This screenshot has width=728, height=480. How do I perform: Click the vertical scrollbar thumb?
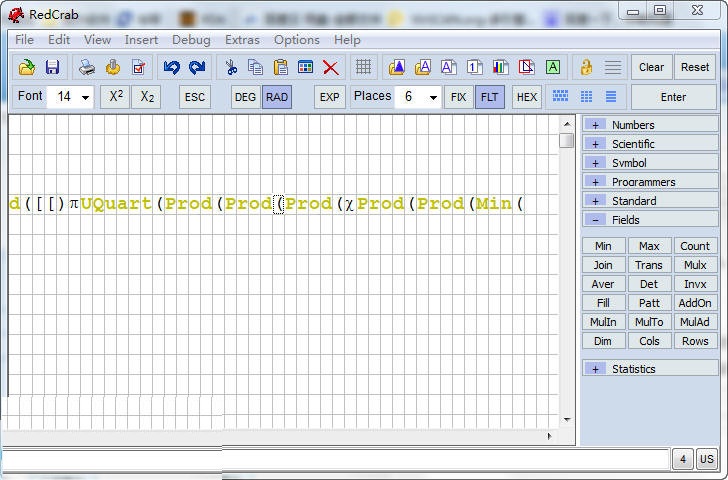click(x=567, y=141)
